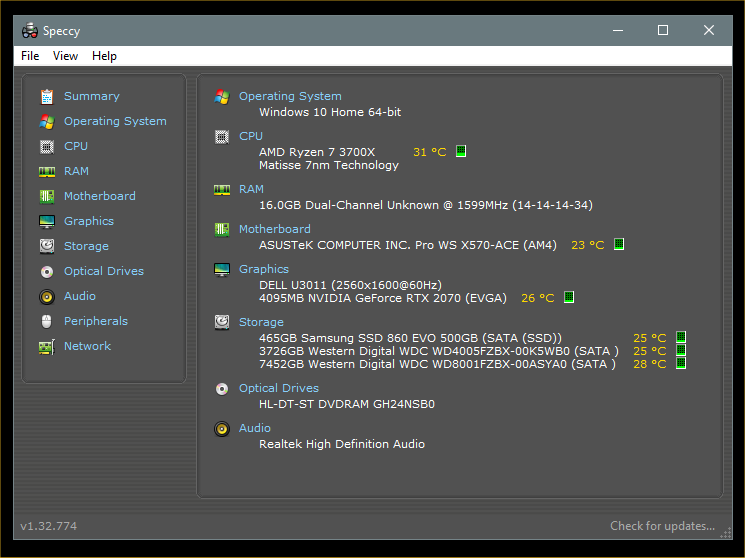The image size is (745, 558).
Task: Click the Graphics monitor icon in sidebar
Action: tap(47, 221)
